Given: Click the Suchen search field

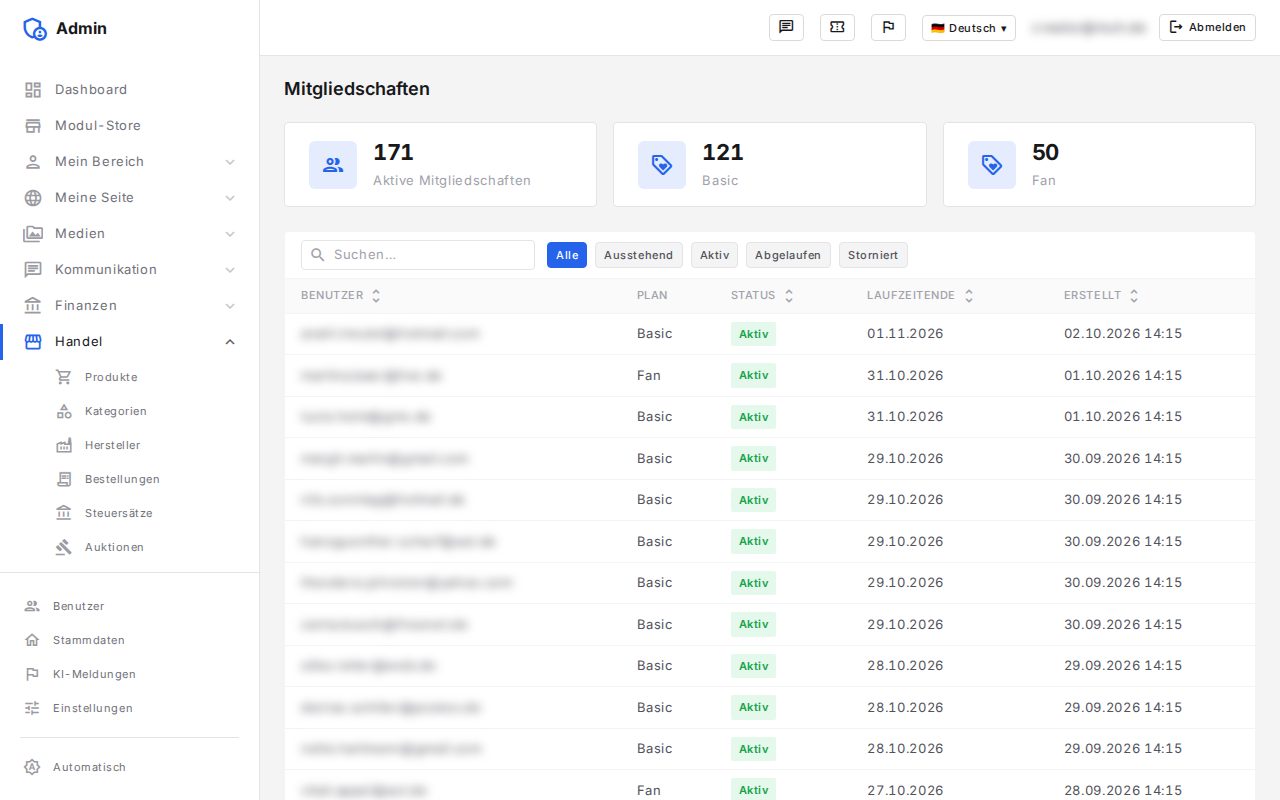Looking at the screenshot, I should (418, 255).
